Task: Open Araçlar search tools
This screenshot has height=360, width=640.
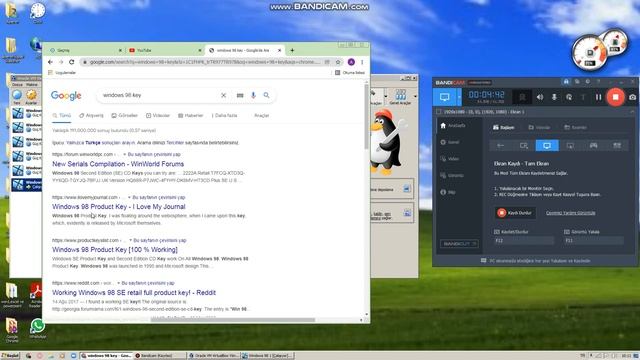Action: (x=262, y=116)
